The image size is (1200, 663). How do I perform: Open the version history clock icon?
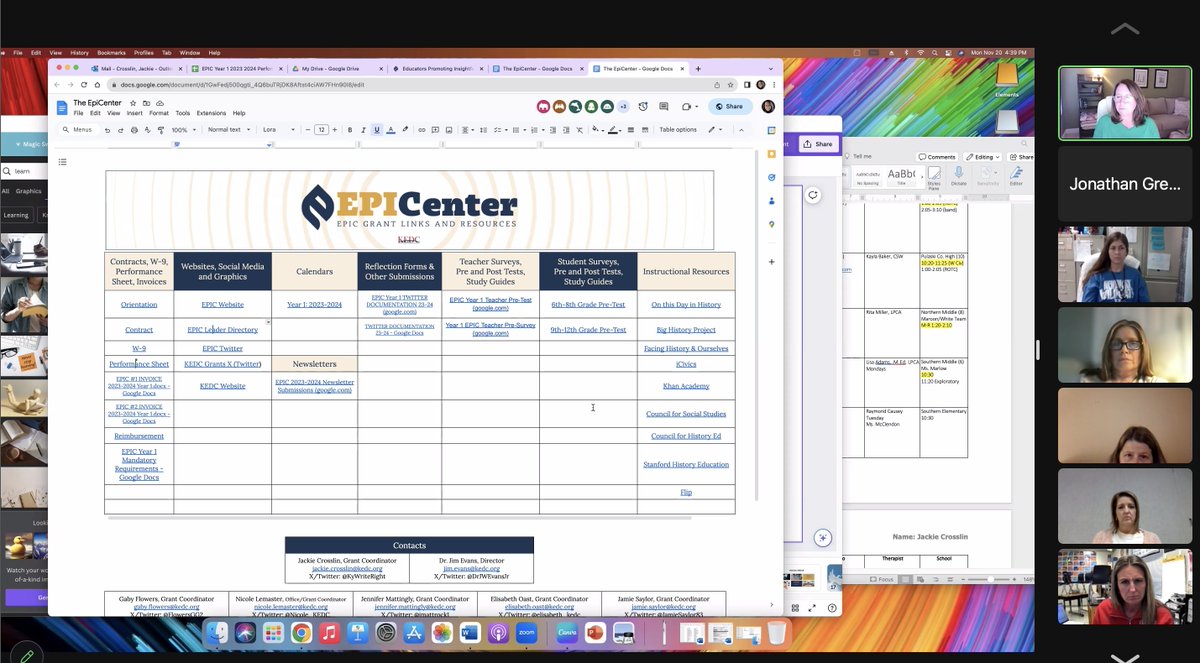click(643, 106)
